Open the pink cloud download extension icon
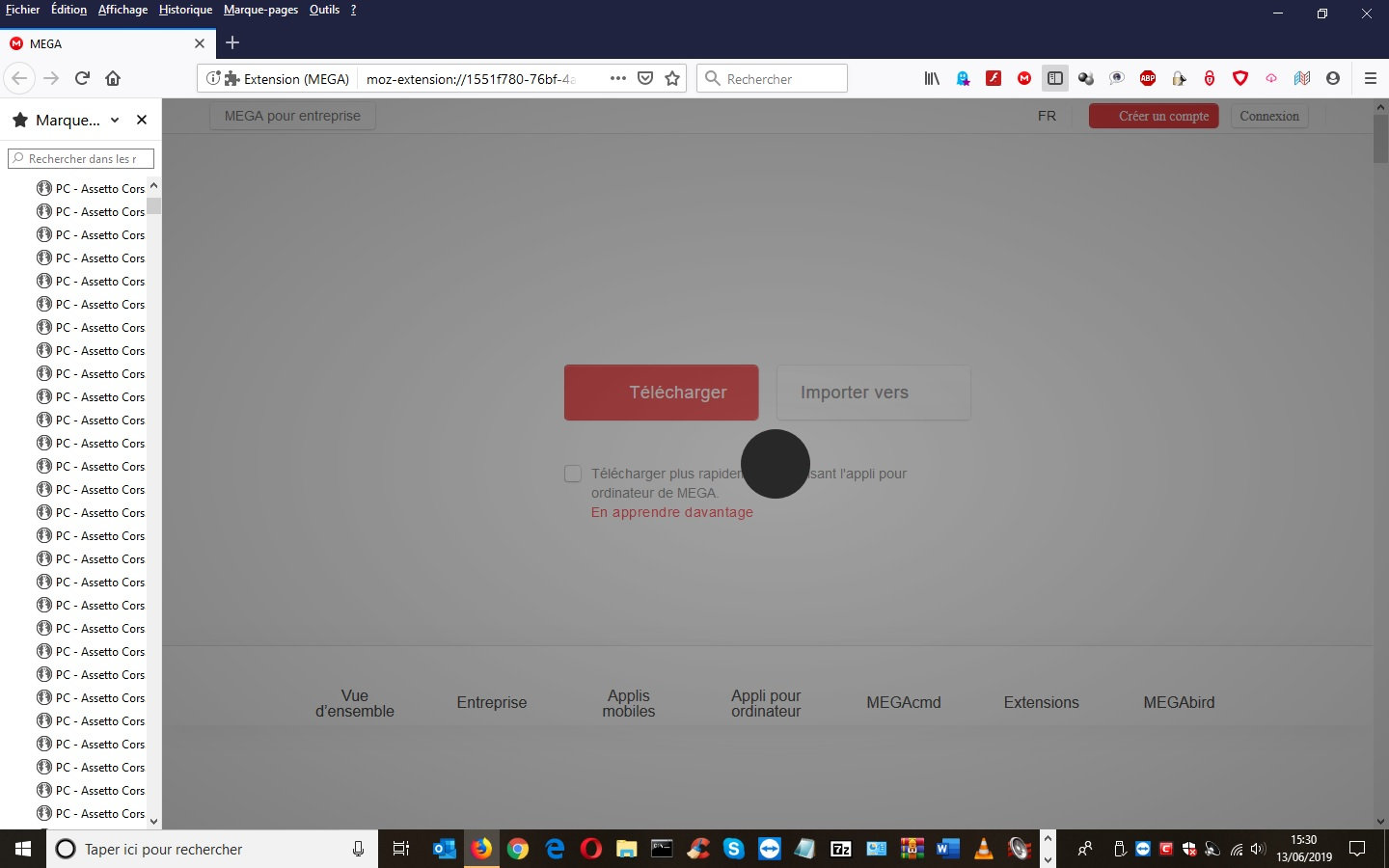Viewport: 1389px width, 868px height. pos(1271,78)
